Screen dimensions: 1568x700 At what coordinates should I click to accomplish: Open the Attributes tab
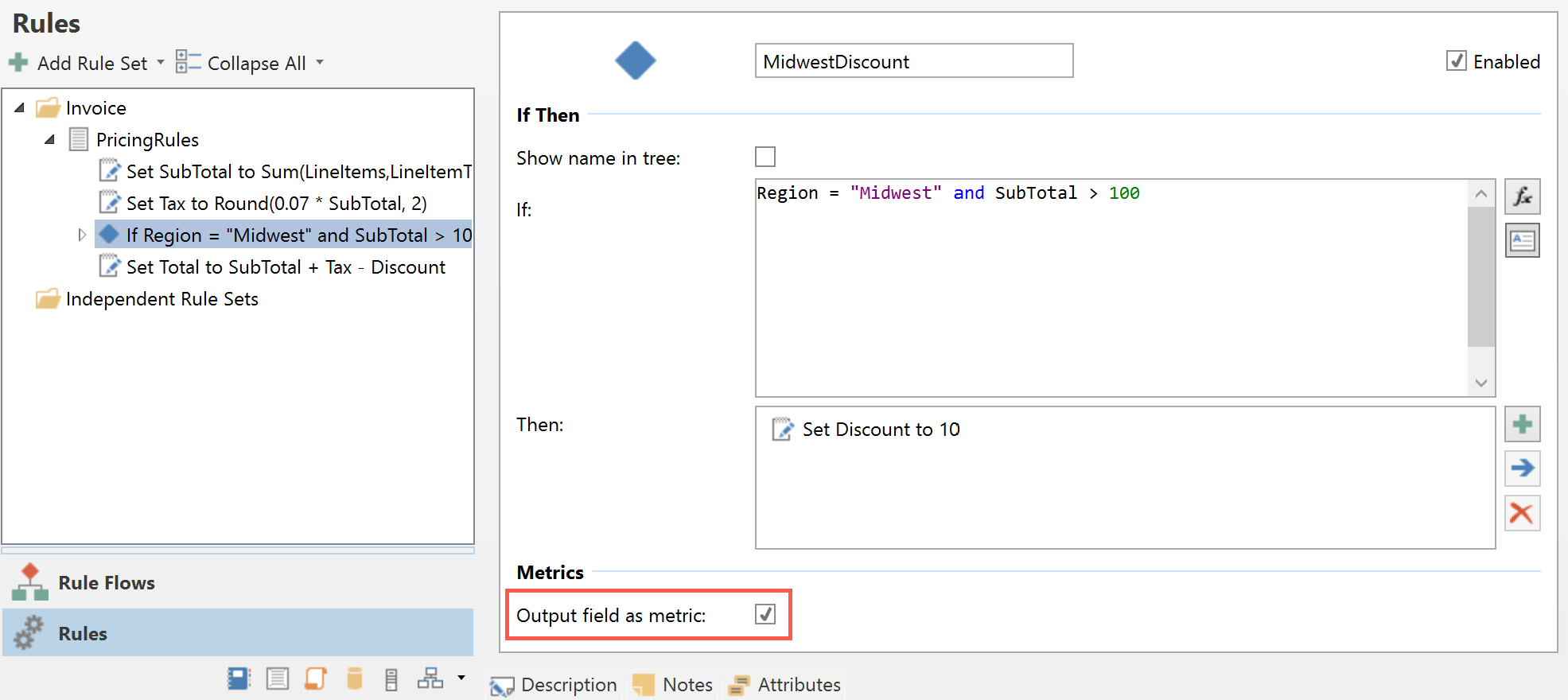tap(784, 684)
